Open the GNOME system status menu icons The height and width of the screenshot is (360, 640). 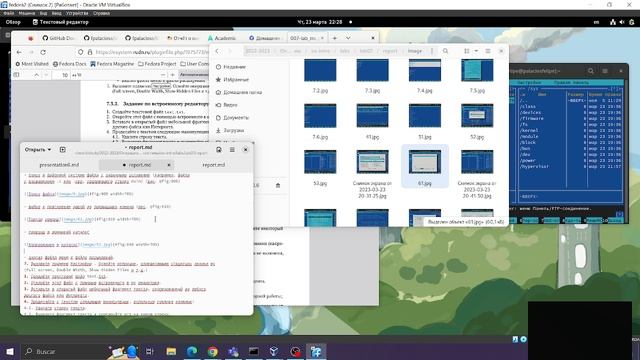[x=622, y=22]
